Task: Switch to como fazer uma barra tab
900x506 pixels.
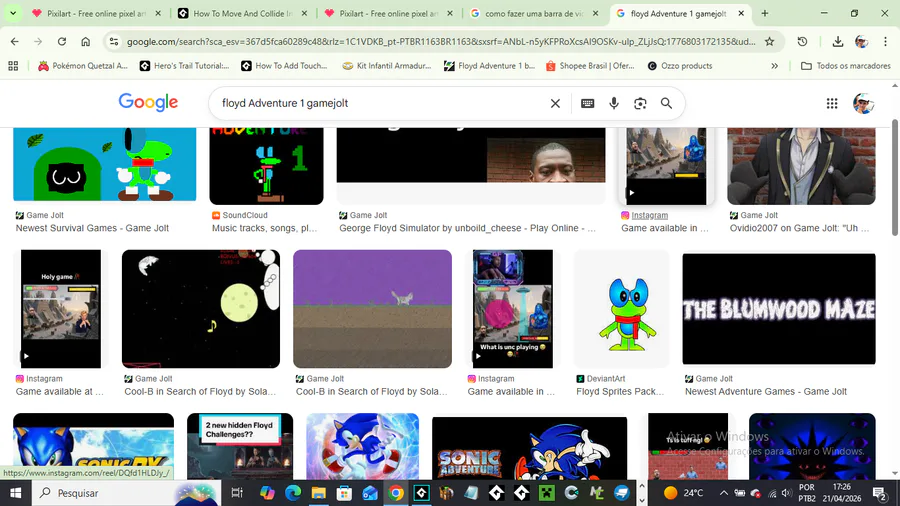Action: [534, 13]
